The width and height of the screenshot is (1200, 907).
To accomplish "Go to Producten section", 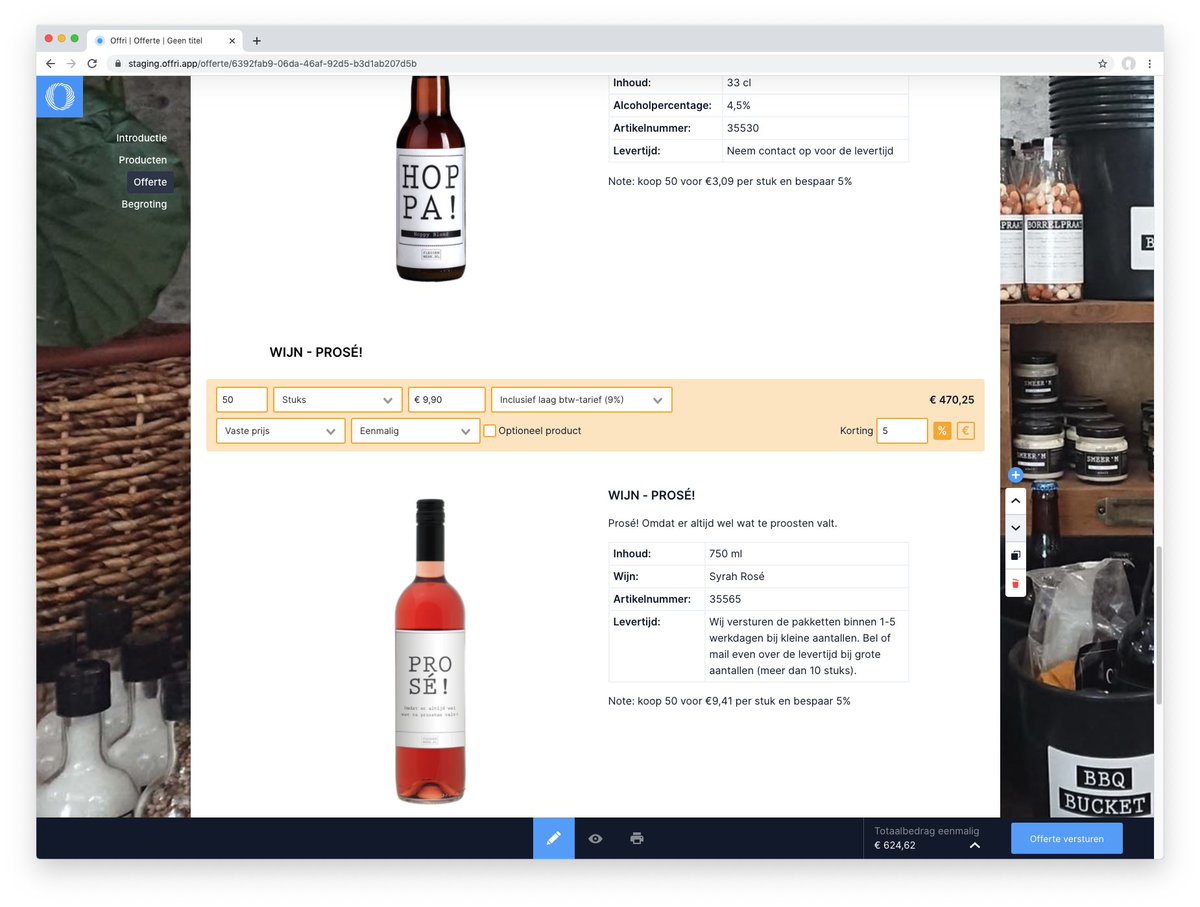I will click(143, 160).
